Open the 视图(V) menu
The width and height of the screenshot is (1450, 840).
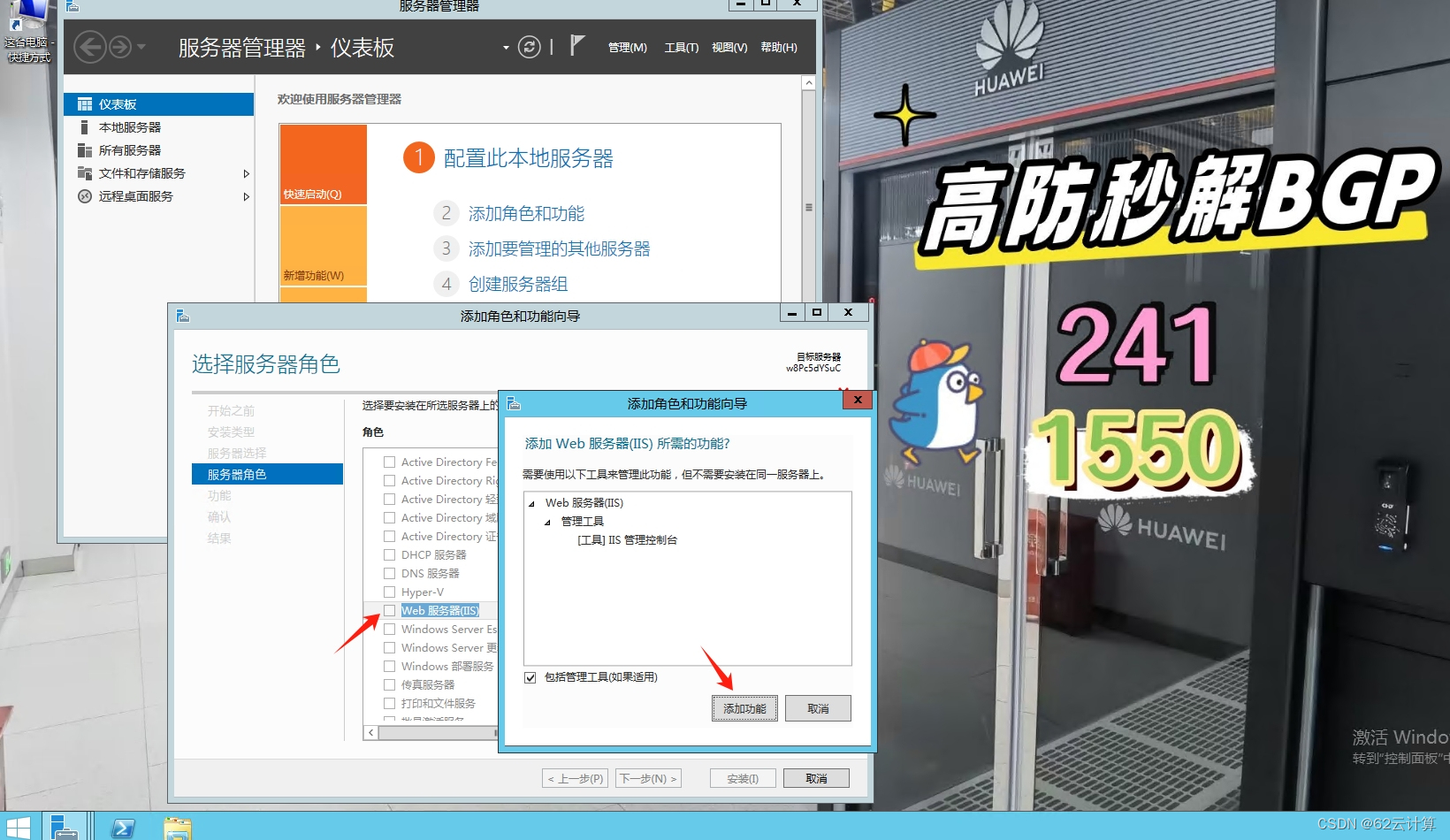click(x=729, y=48)
